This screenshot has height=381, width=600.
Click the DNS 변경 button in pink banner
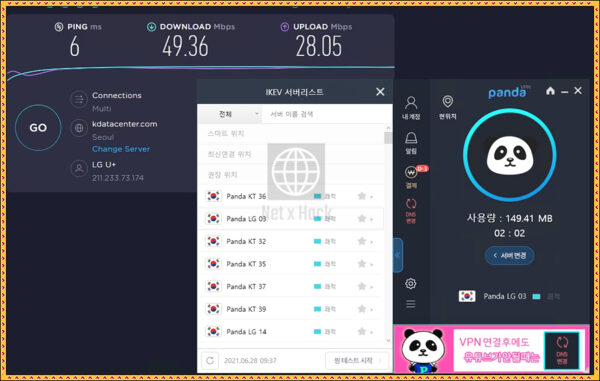pos(562,351)
